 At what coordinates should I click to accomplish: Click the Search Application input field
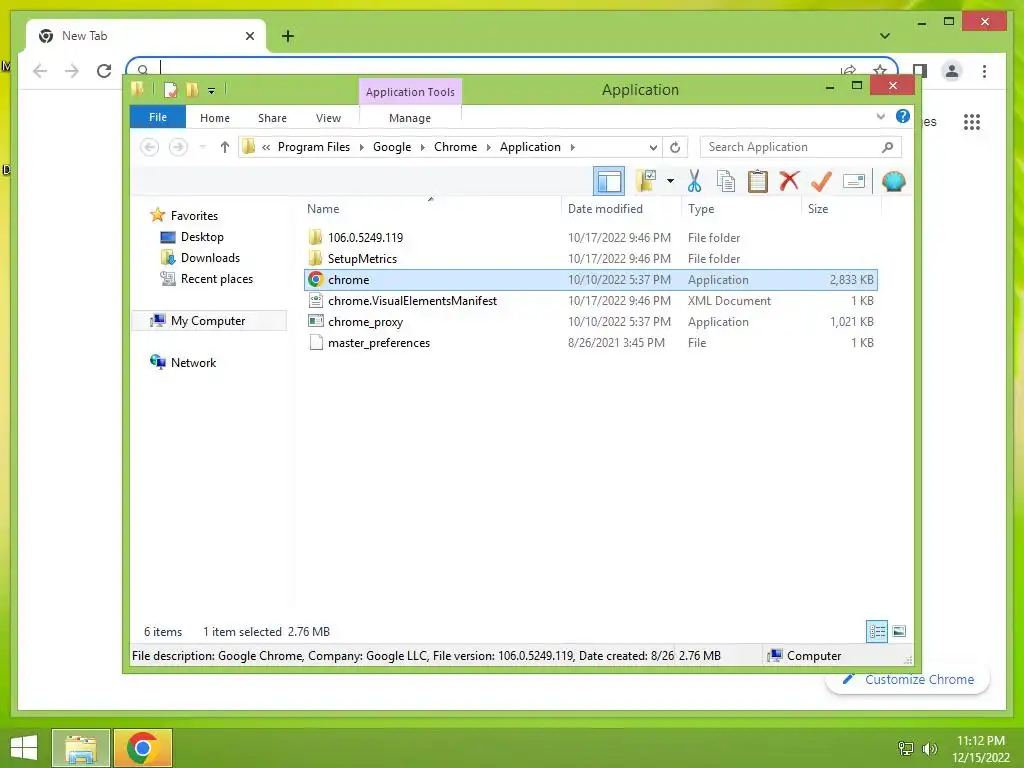pos(800,147)
